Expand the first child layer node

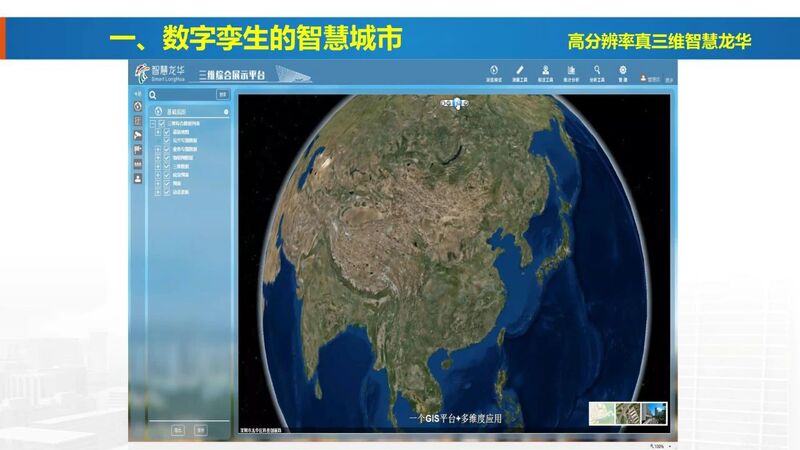tap(158, 131)
